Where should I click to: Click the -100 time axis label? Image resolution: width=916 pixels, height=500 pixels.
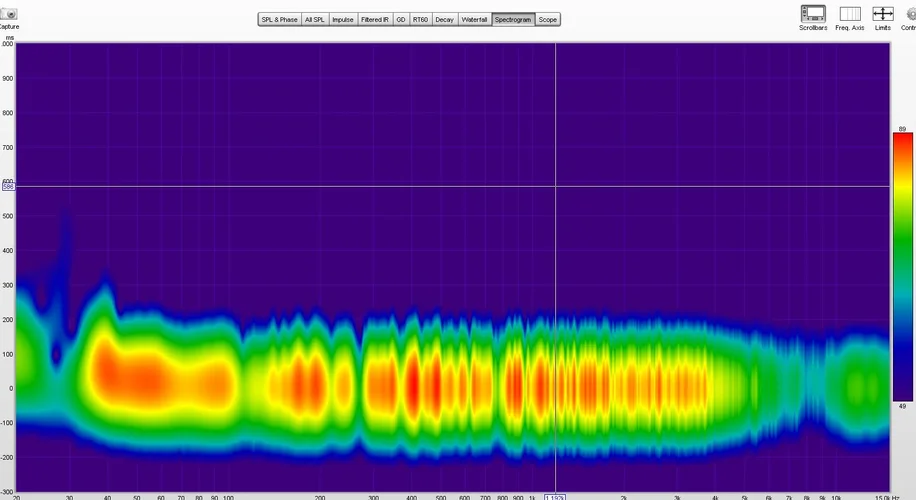(6, 423)
